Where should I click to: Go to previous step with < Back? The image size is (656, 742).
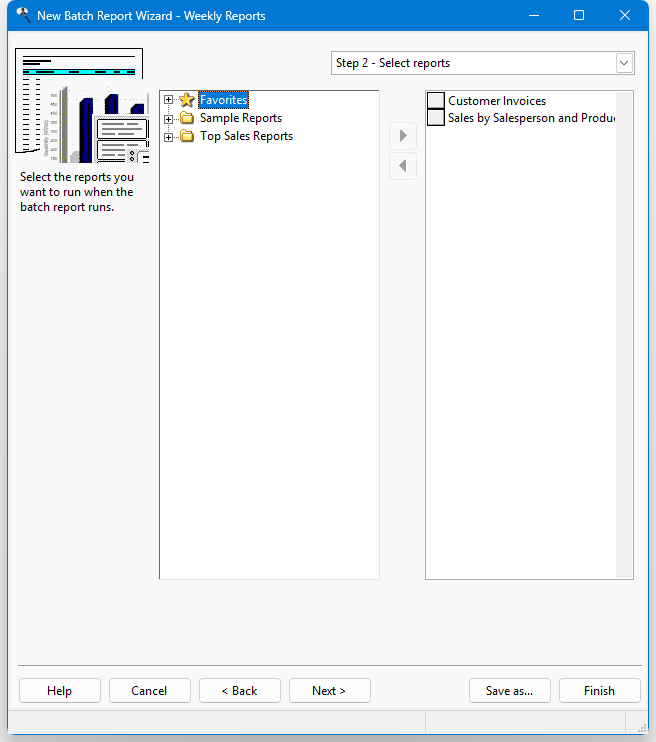click(x=239, y=691)
